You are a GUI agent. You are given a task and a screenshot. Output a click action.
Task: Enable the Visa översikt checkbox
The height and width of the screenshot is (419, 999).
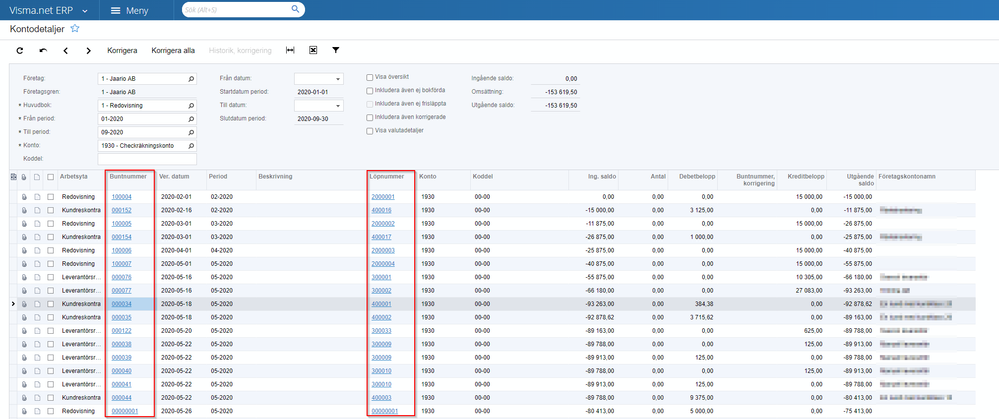pyautogui.click(x=370, y=77)
